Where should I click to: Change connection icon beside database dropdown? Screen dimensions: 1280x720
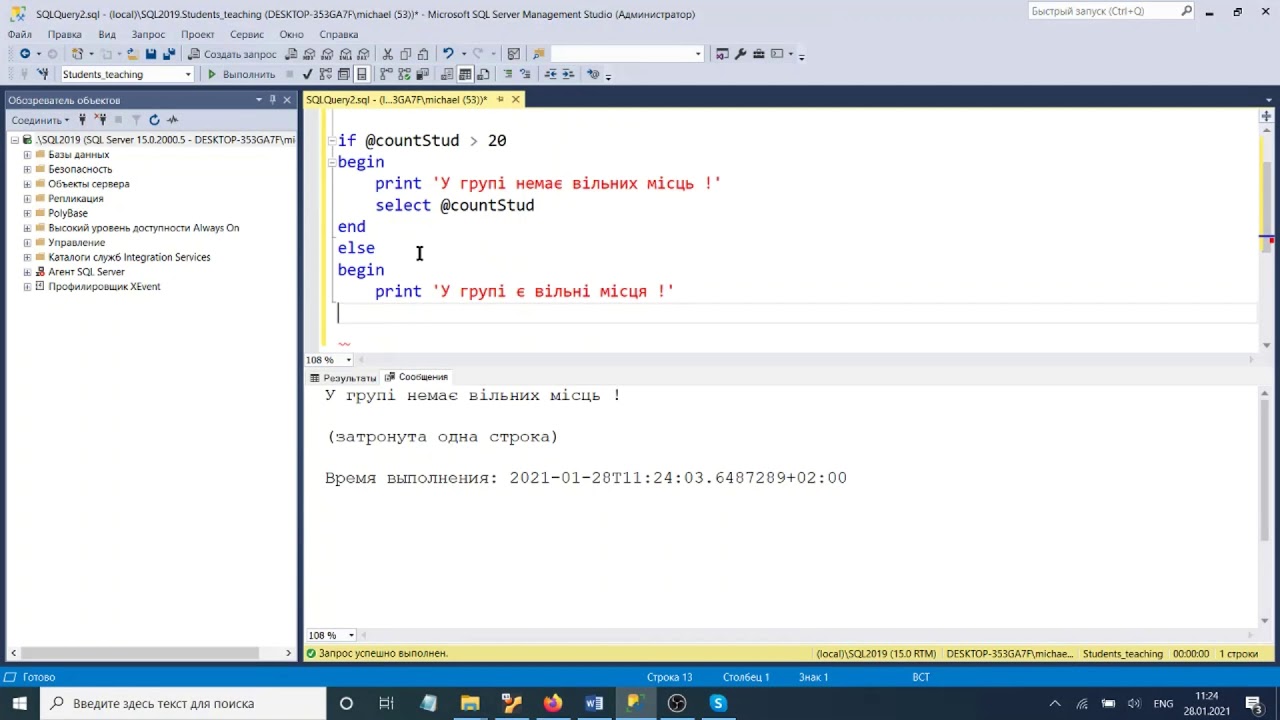[43, 74]
